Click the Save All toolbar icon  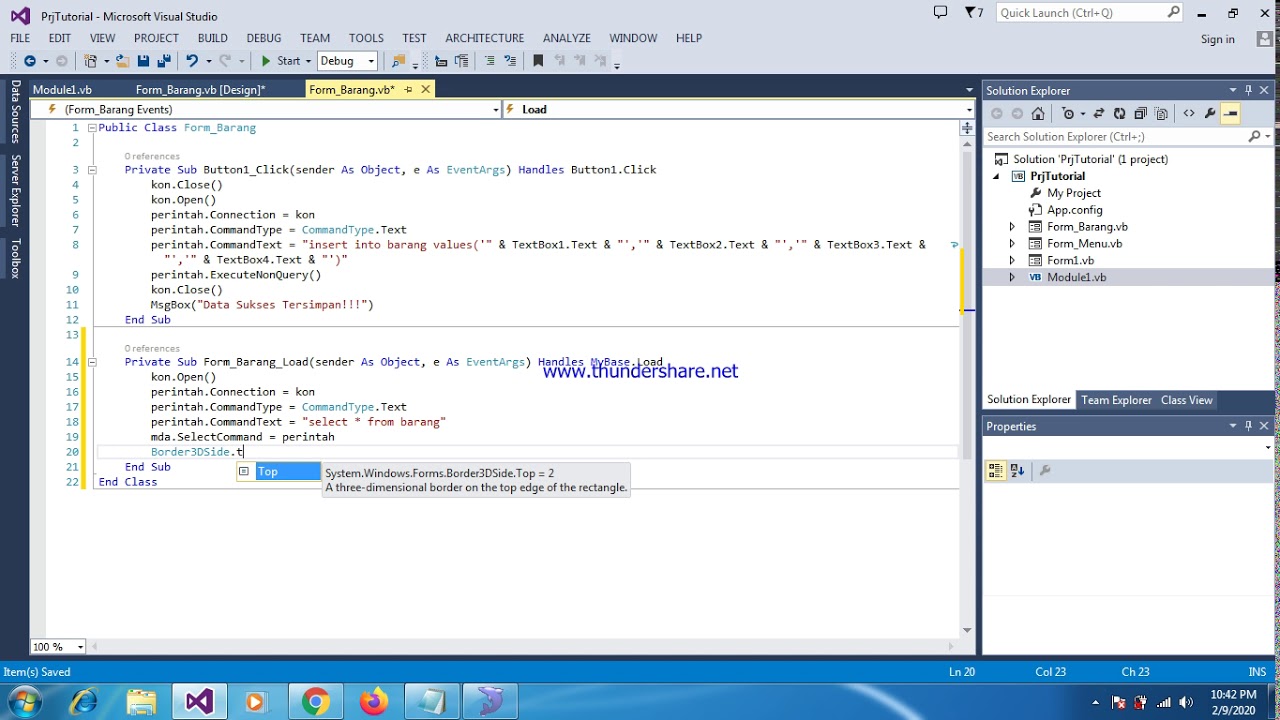pyautogui.click(x=164, y=61)
